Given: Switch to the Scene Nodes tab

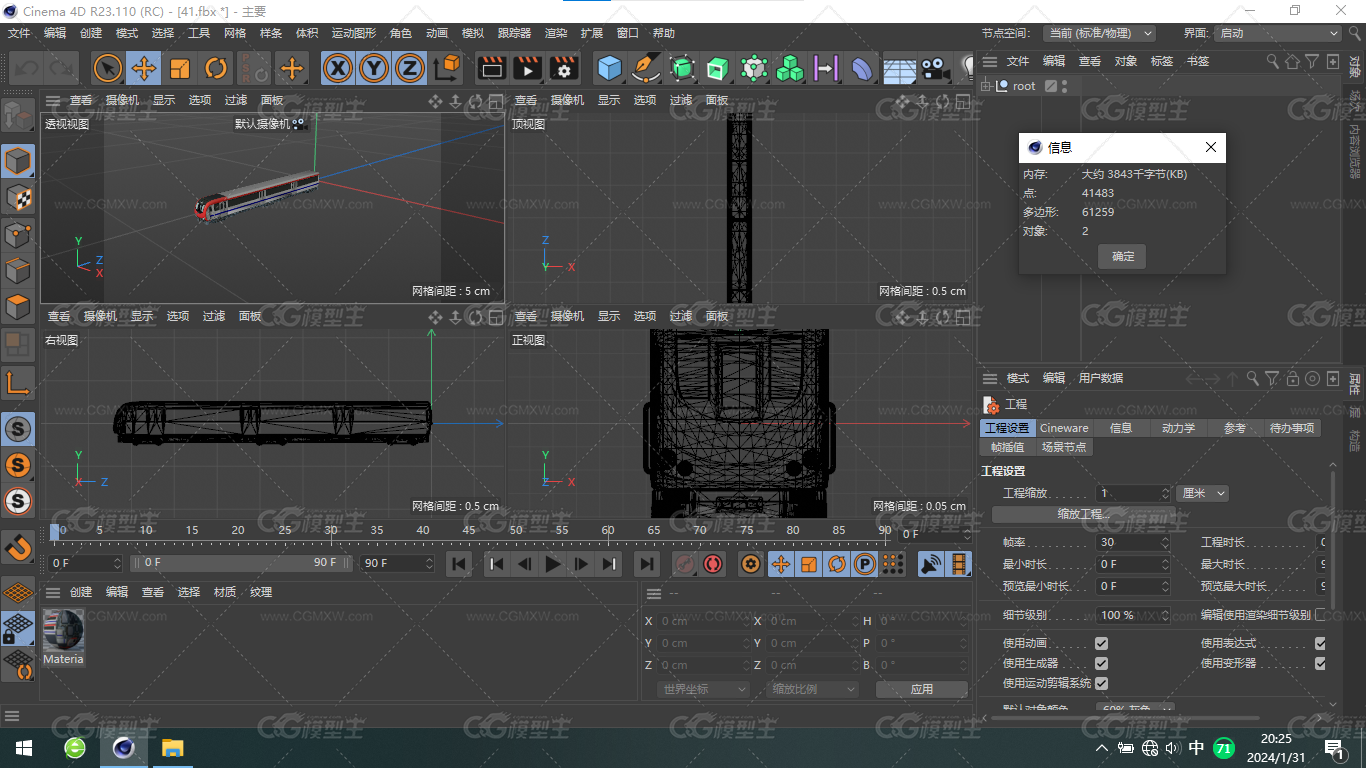Looking at the screenshot, I should [x=1064, y=447].
